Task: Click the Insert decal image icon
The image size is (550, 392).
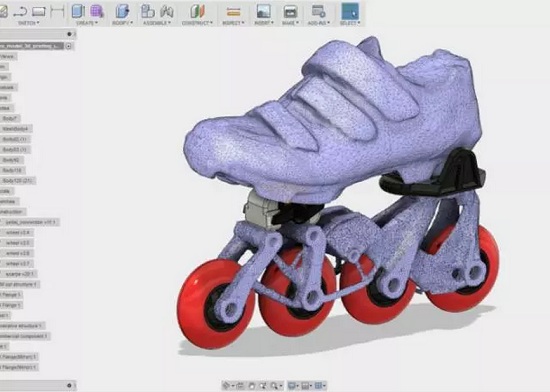Action: (263, 12)
